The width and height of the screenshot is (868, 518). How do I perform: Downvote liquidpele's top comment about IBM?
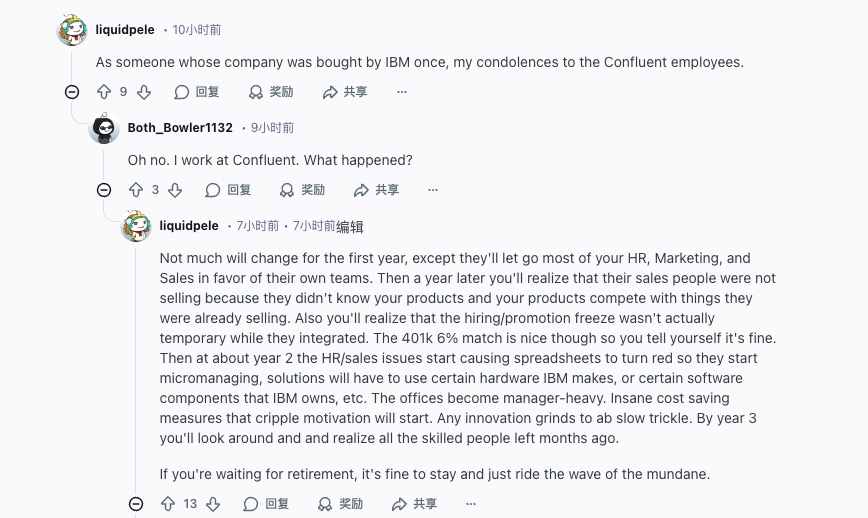(x=144, y=92)
